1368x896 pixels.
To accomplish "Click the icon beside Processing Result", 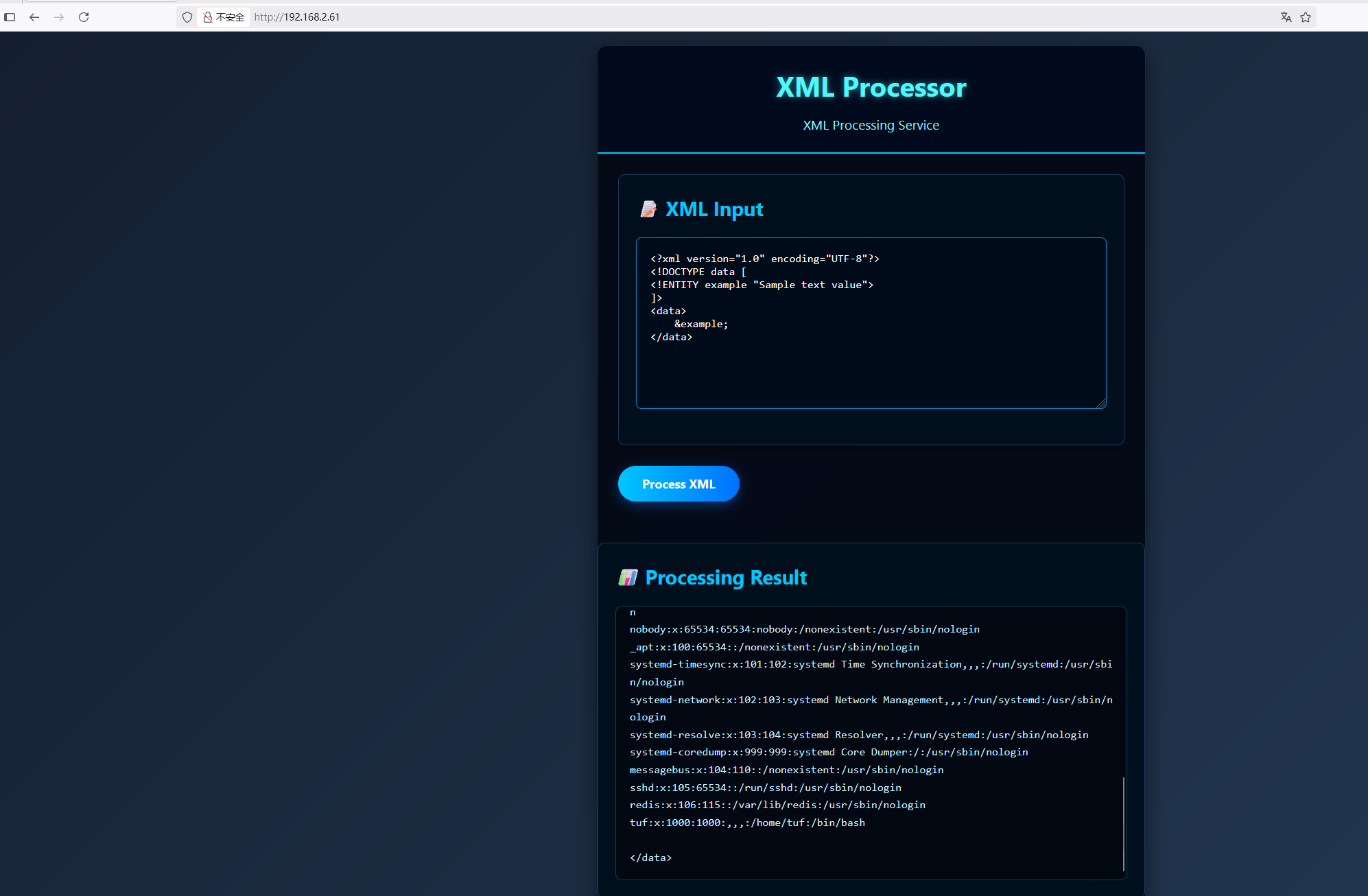I will (x=628, y=578).
